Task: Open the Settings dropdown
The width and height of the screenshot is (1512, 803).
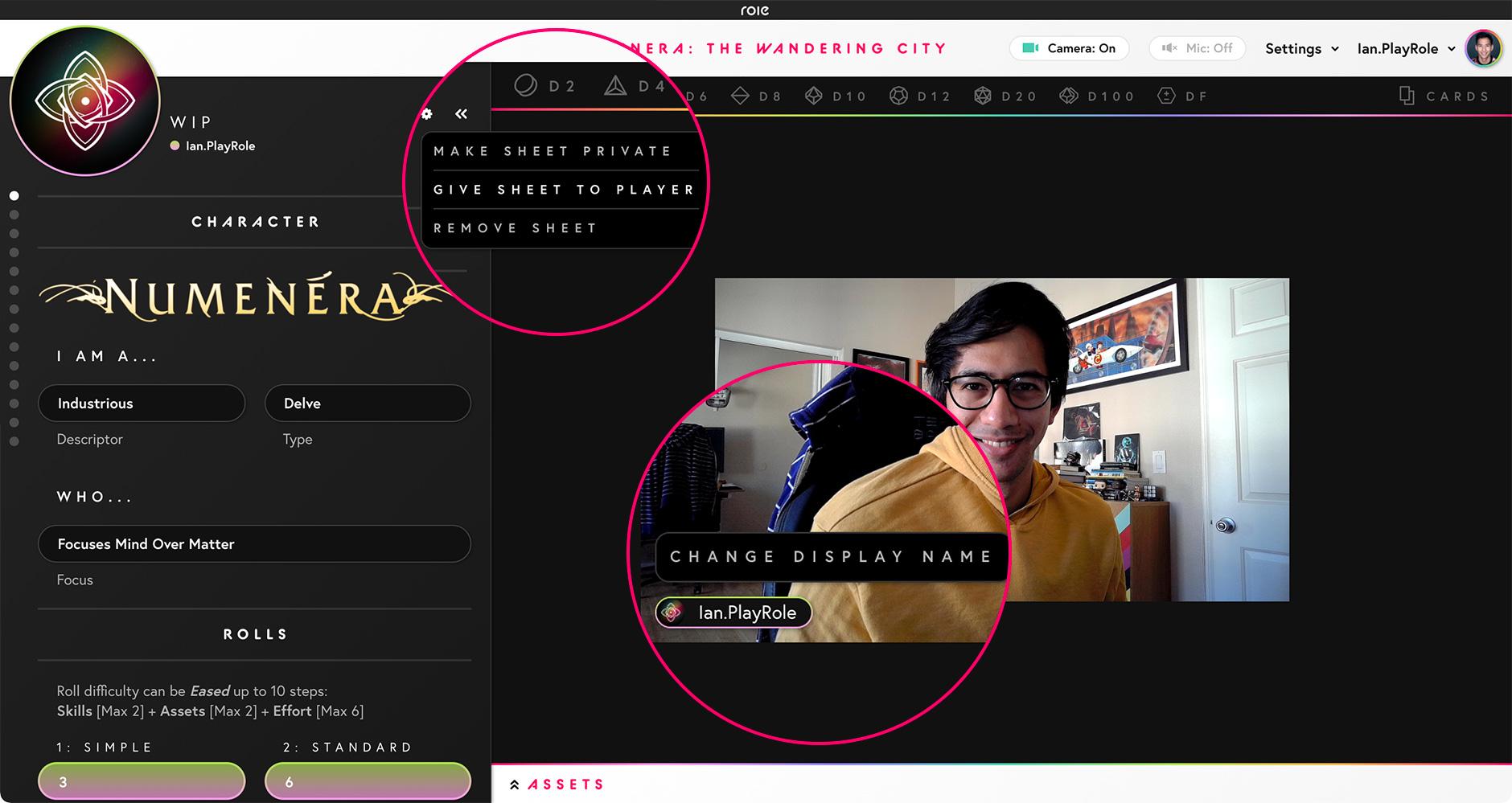Action: click(x=1301, y=49)
